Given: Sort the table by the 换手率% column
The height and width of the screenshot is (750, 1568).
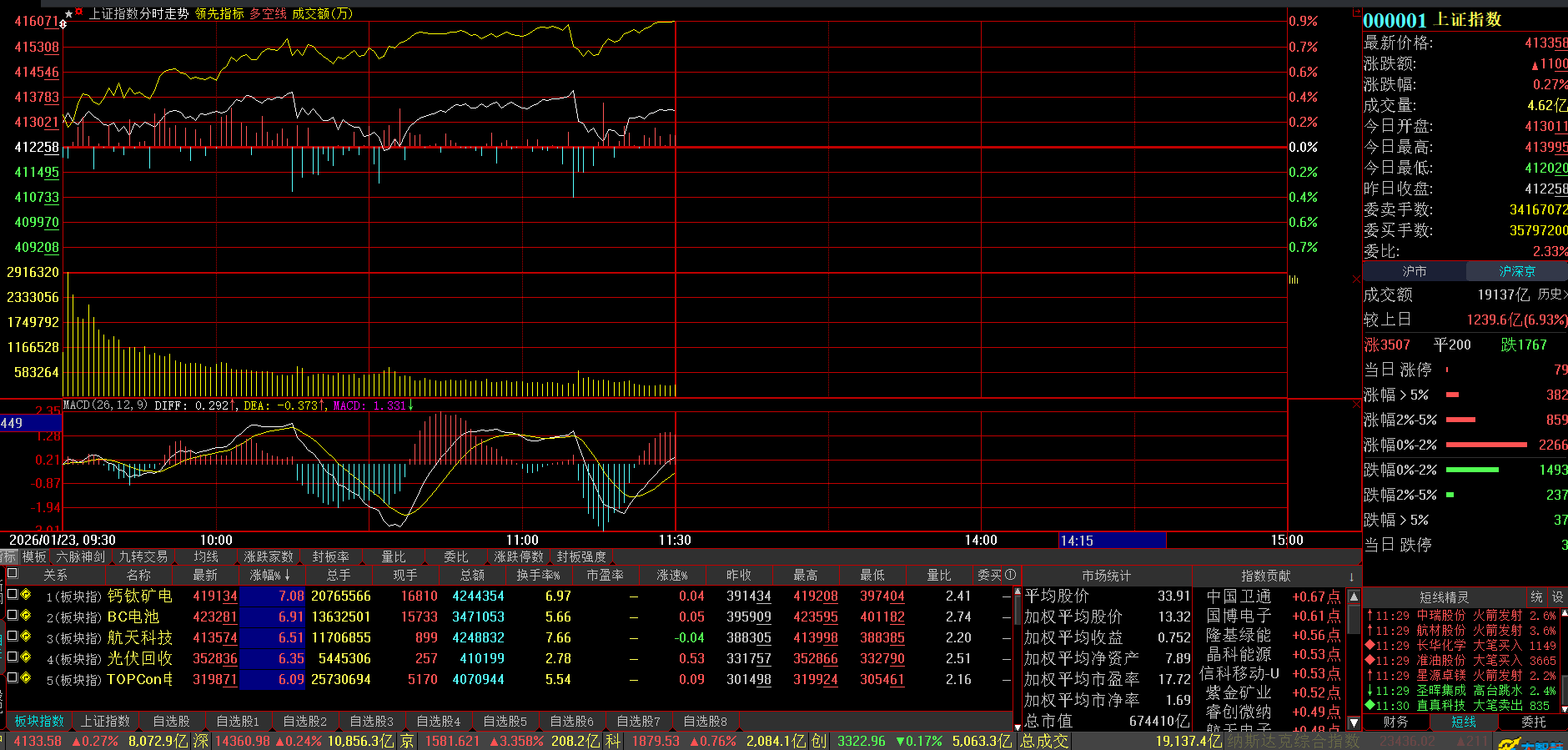Looking at the screenshot, I should click(538, 575).
